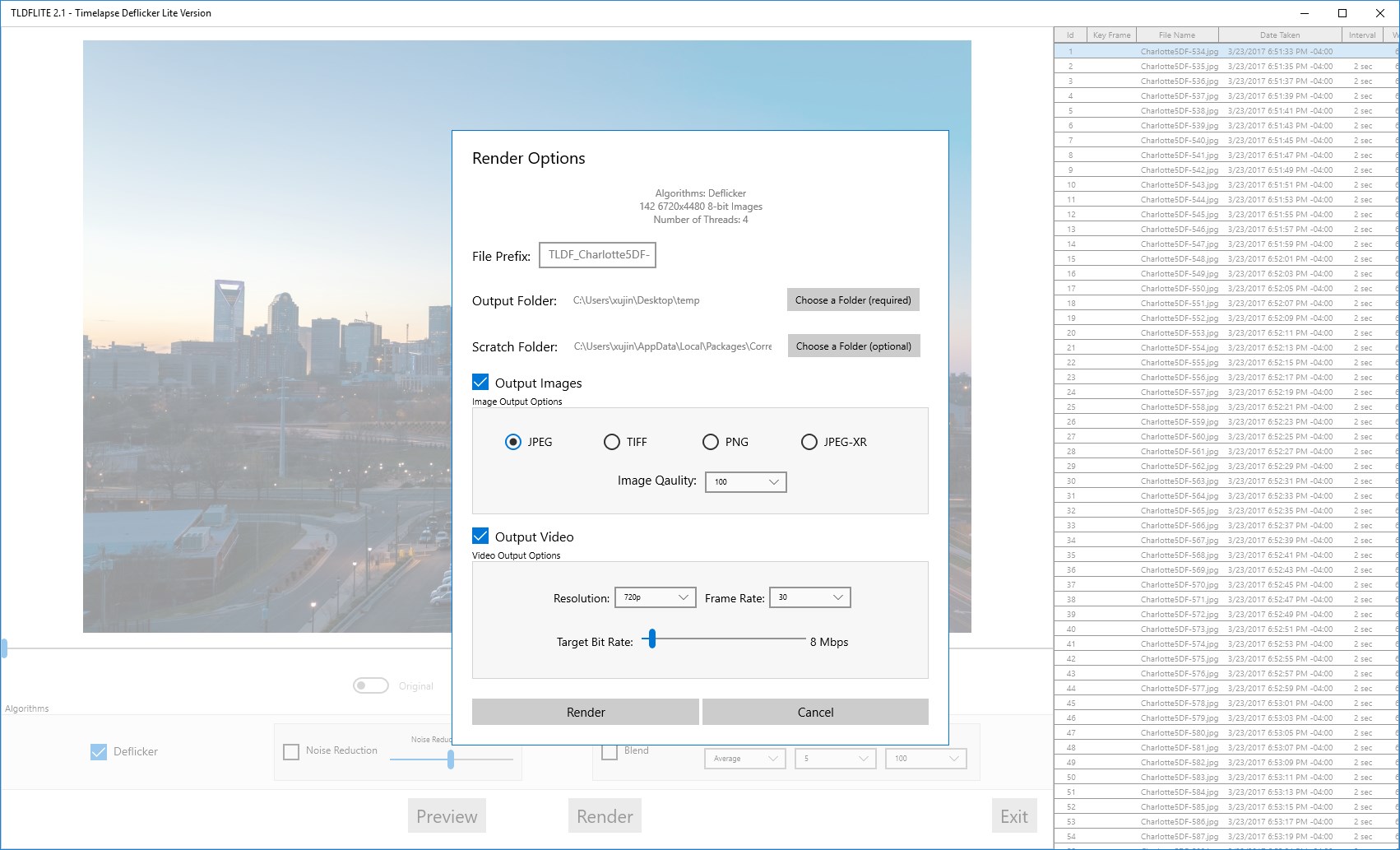This screenshot has width=1400, height=850.
Task: Click the Interval column header
Action: click(x=1362, y=35)
